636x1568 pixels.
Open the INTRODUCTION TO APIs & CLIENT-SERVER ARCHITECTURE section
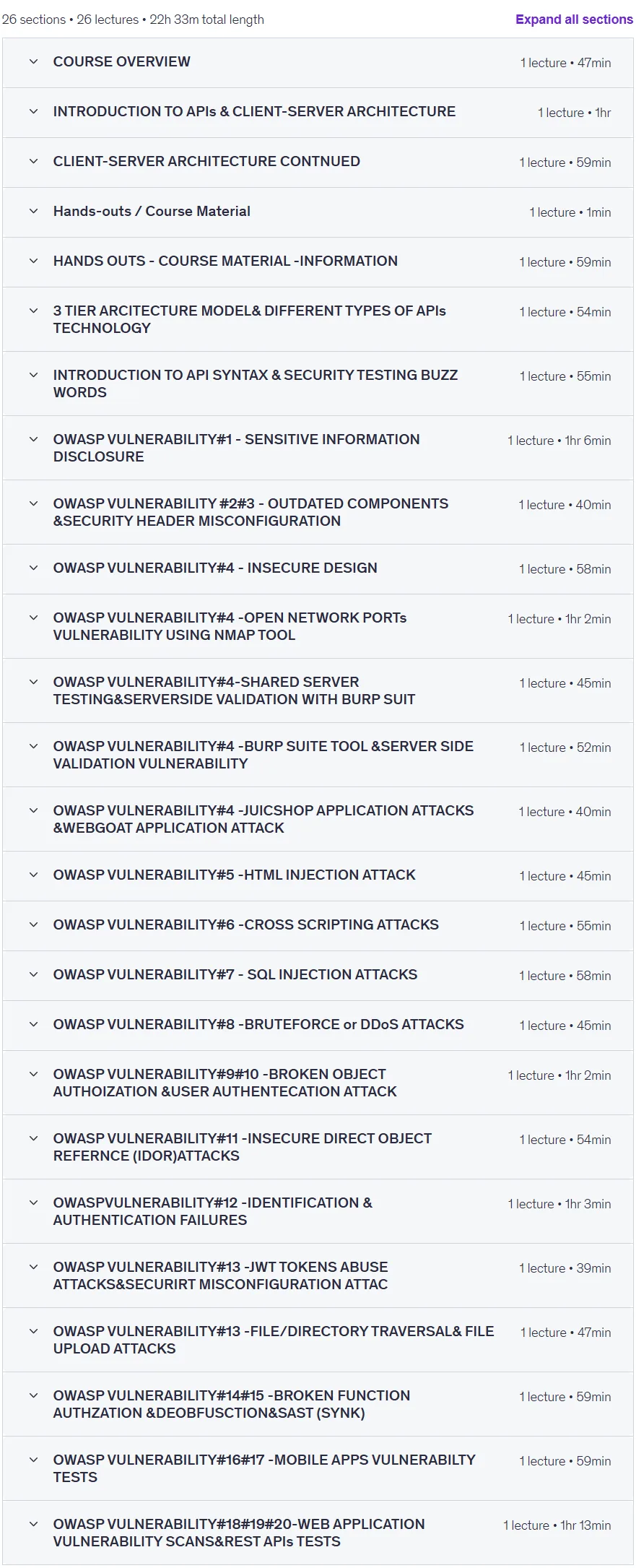coord(318,113)
